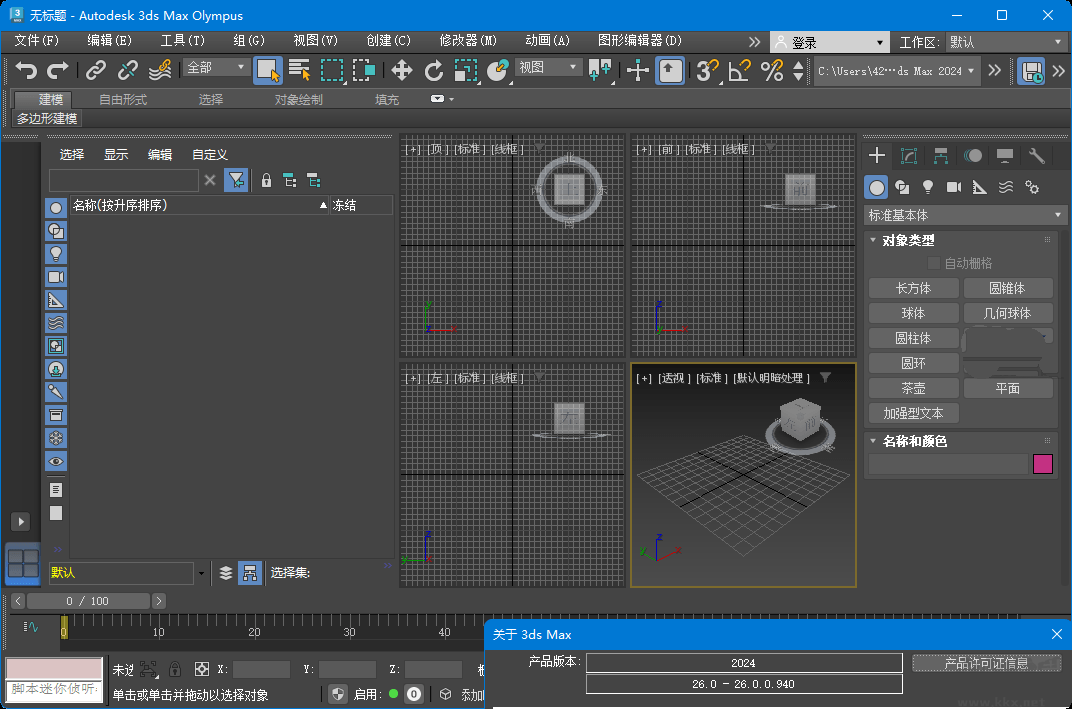
Task: Open the 修改器(M) menu
Action: click(466, 41)
